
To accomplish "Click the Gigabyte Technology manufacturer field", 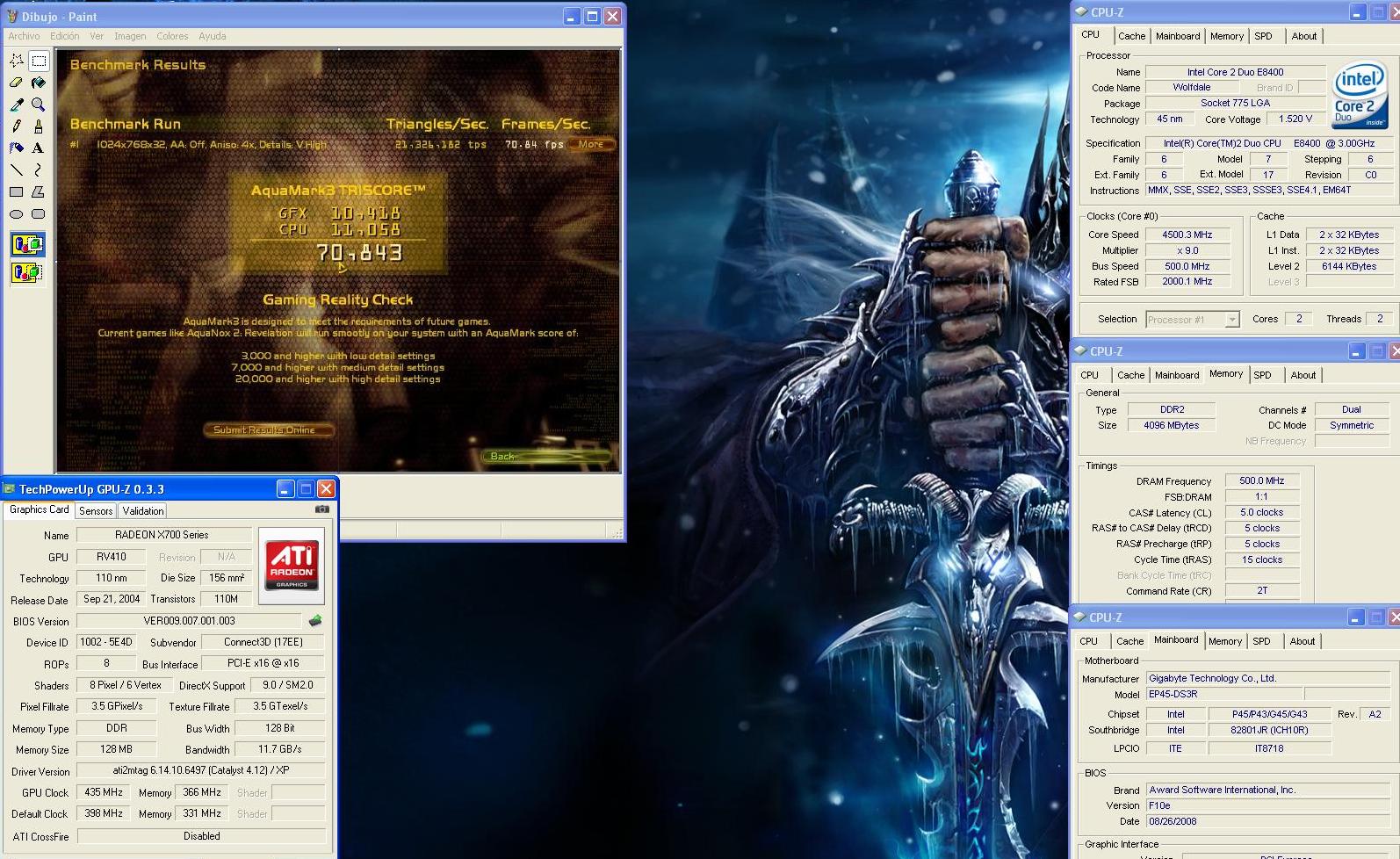I will tap(1268, 678).
